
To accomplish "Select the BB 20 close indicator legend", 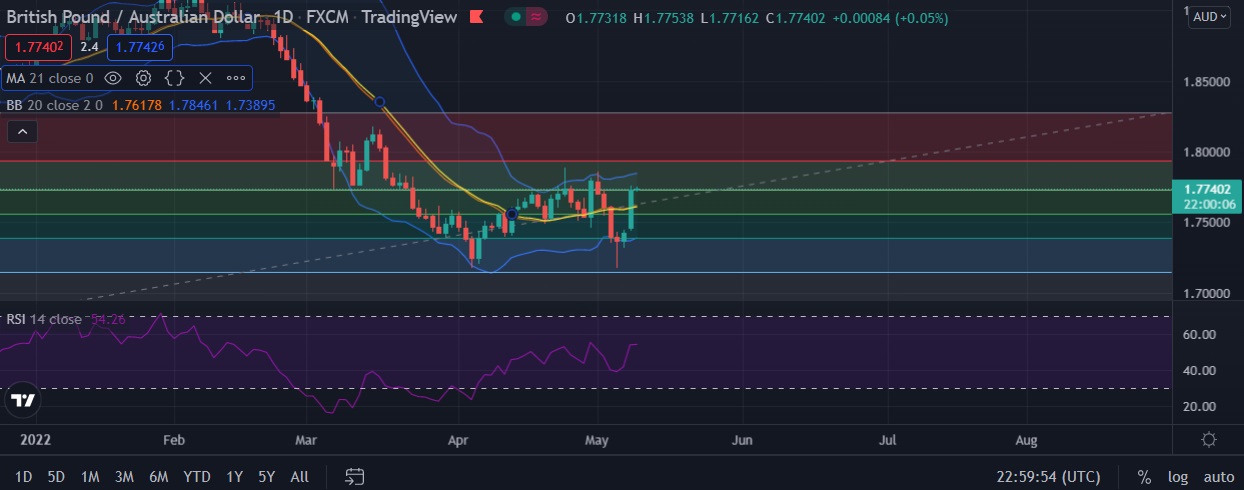I will tap(54, 104).
